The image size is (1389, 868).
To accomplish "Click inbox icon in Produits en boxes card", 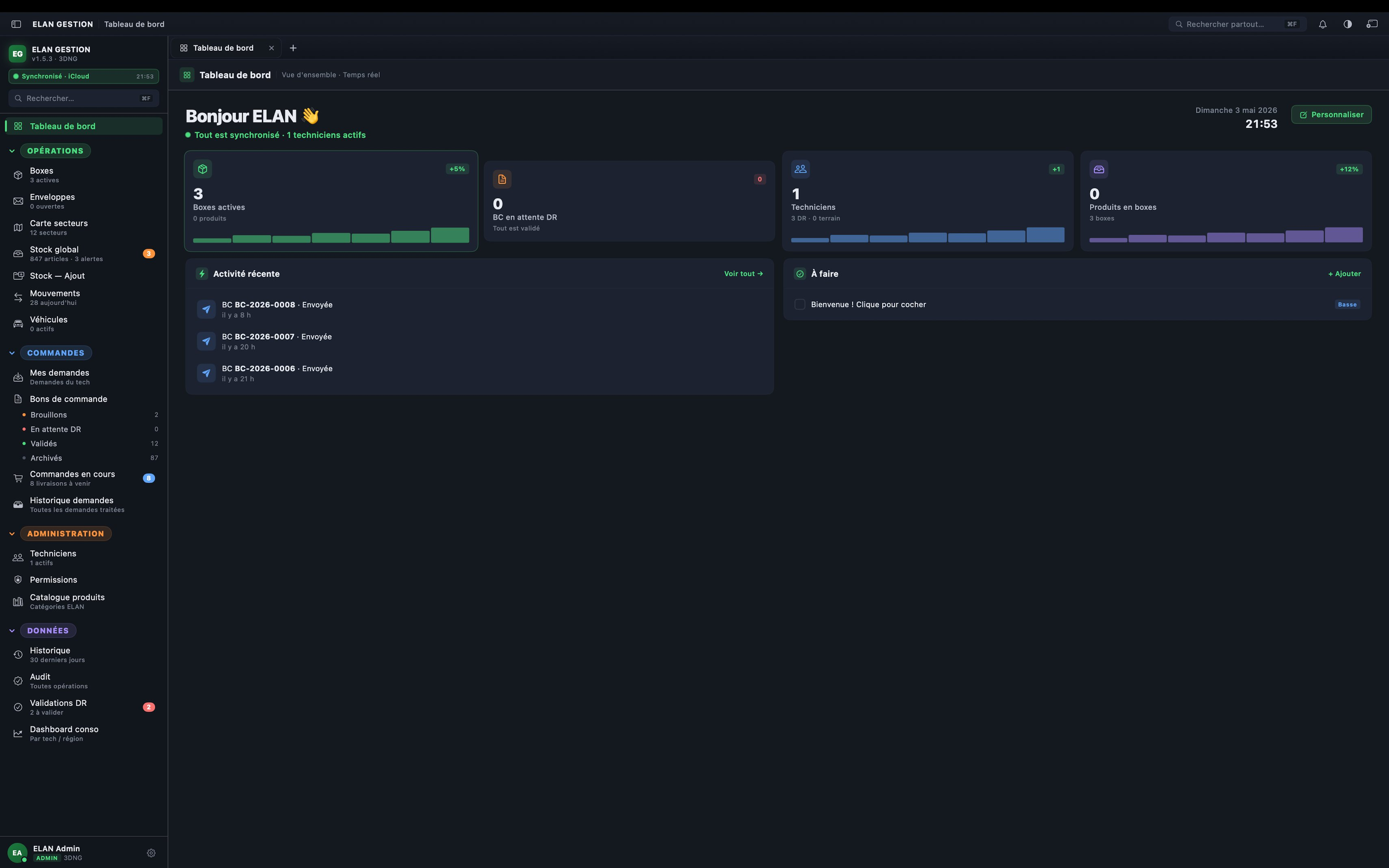I will click(1099, 169).
